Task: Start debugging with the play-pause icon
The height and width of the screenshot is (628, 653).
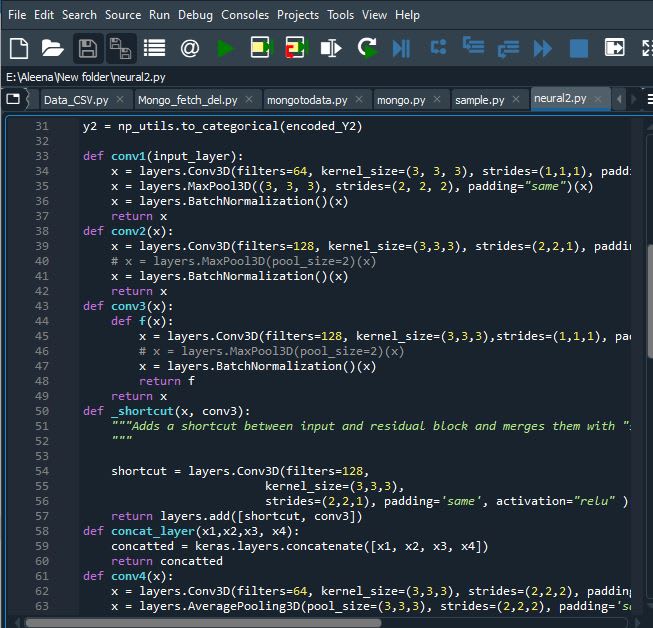Action: 401,48
